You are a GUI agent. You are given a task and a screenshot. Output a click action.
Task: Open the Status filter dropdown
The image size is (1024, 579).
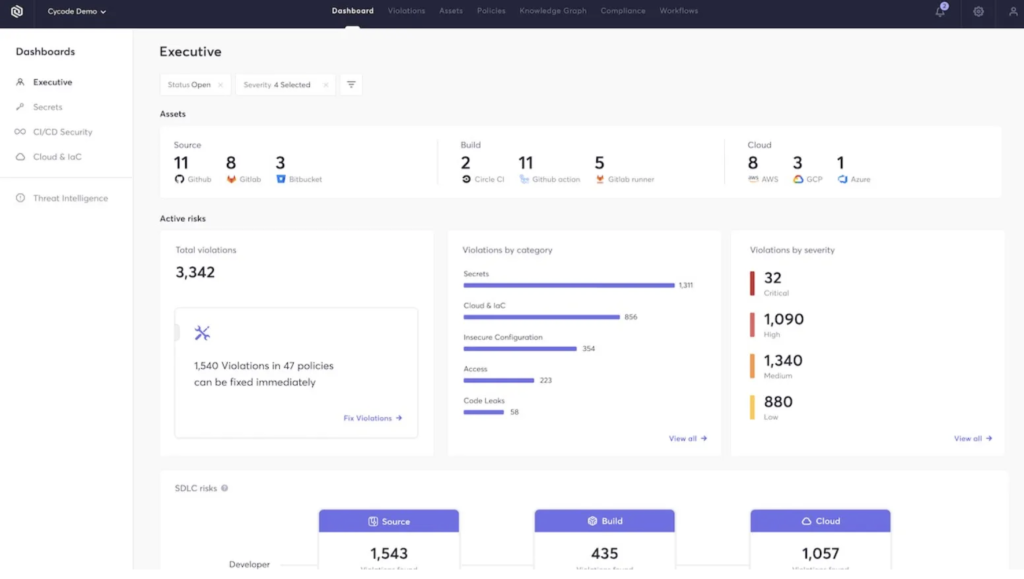[189, 85]
